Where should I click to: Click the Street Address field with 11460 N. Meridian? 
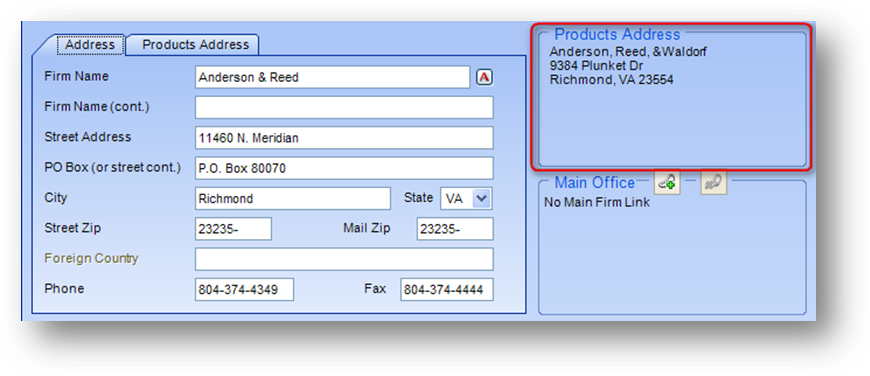point(344,138)
